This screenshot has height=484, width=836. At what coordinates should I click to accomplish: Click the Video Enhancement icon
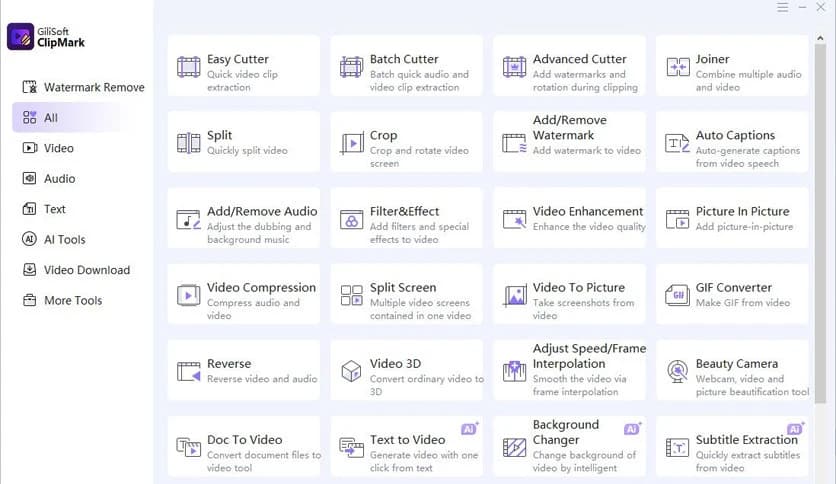[514, 219]
